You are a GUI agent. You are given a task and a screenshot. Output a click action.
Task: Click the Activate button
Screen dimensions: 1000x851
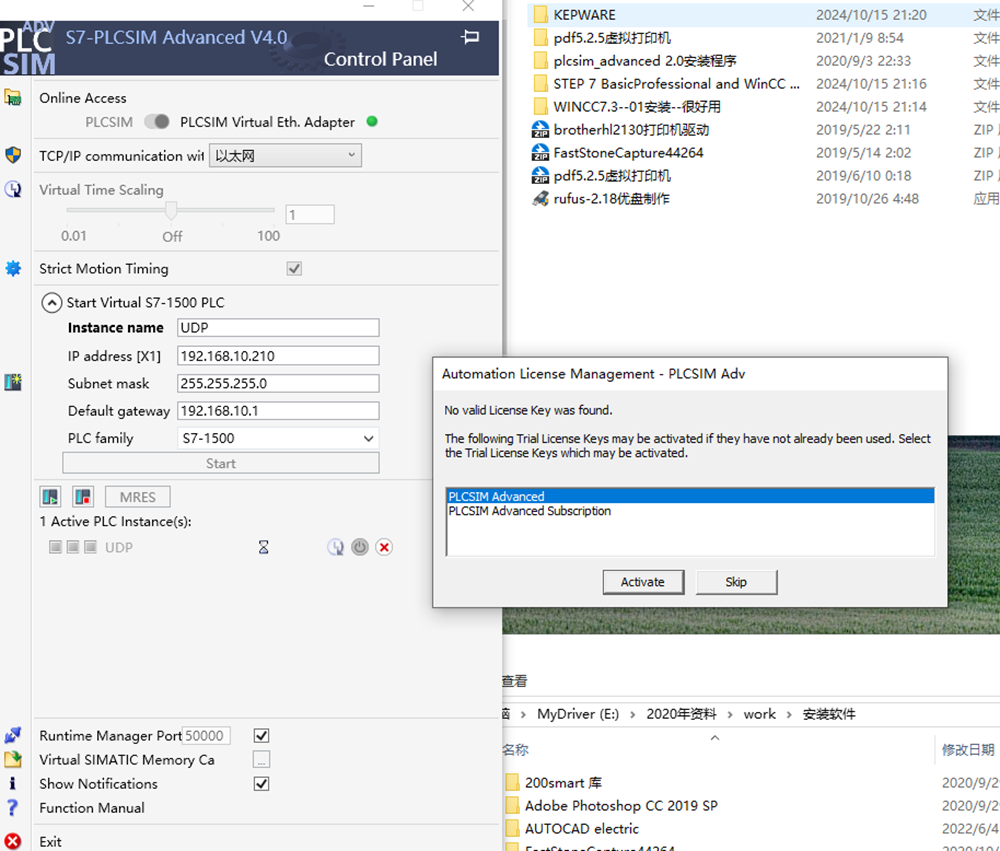coord(642,582)
